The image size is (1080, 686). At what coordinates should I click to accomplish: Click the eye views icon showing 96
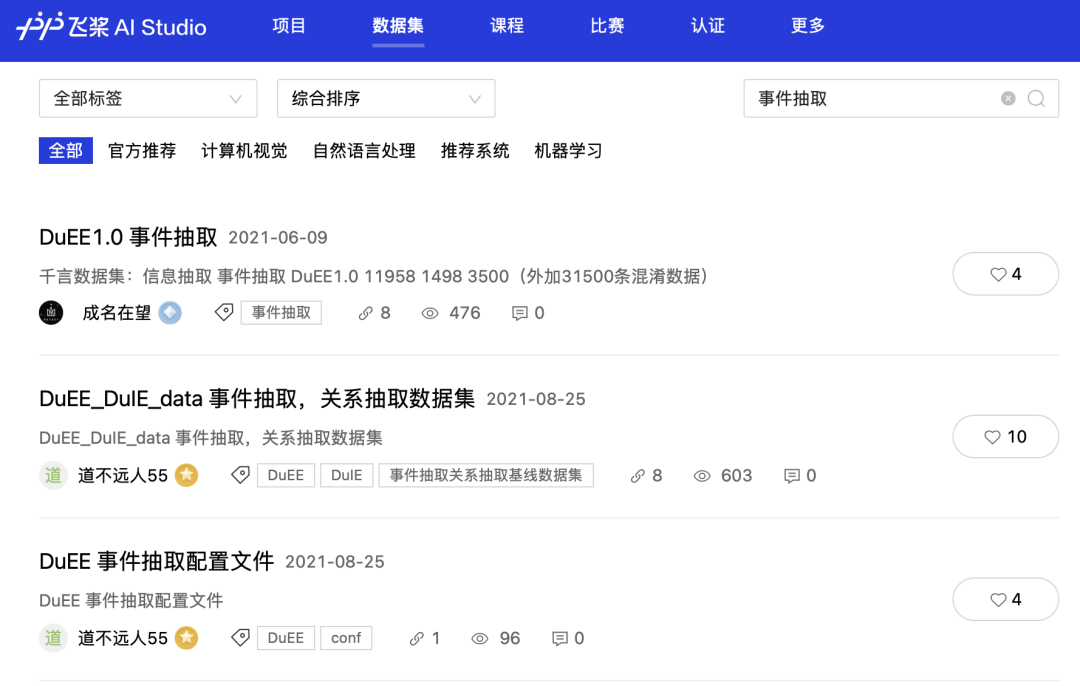coord(480,638)
